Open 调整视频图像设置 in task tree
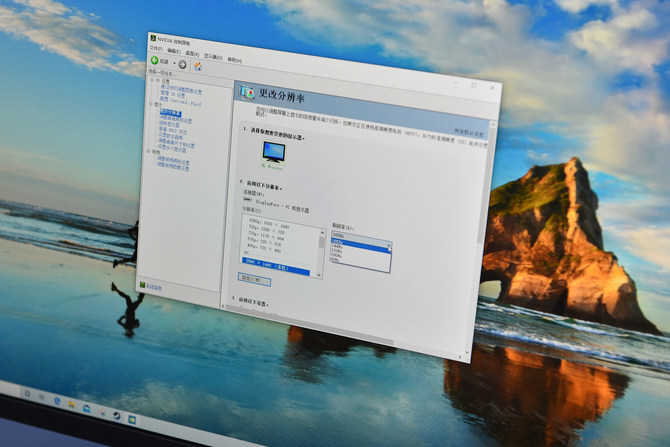Viewport: 670px width, 447px height. 173,167
